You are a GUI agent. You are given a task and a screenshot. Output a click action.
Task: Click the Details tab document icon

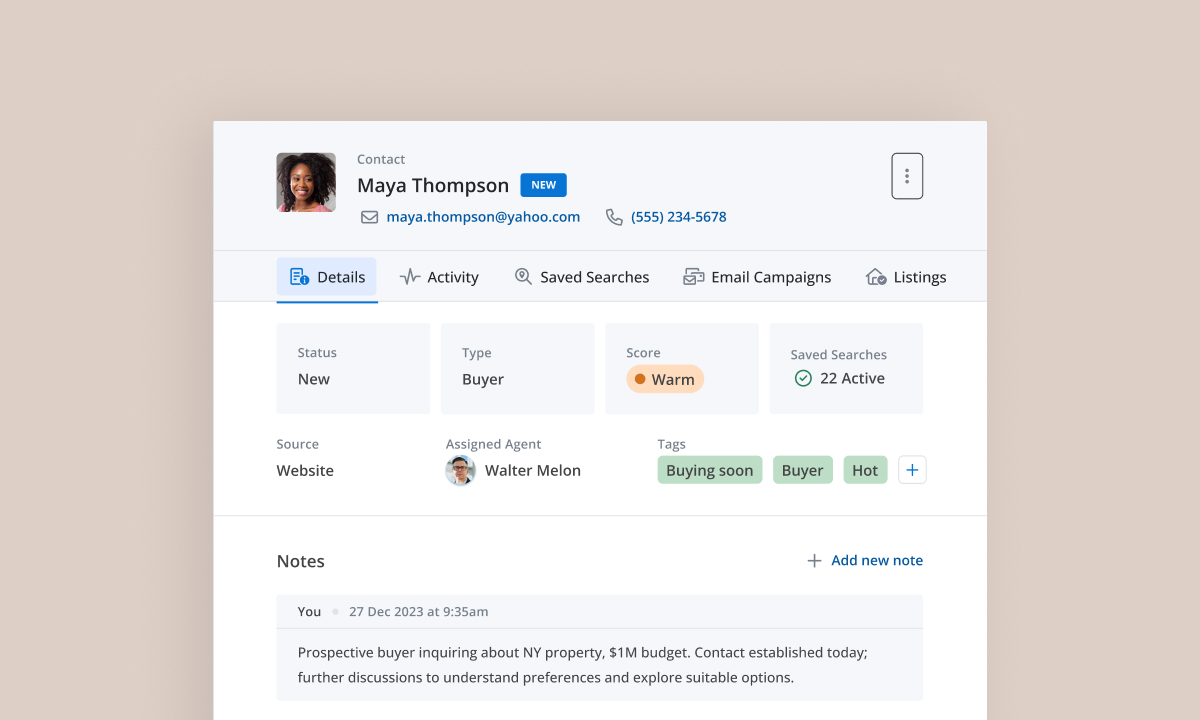[299, 277]
